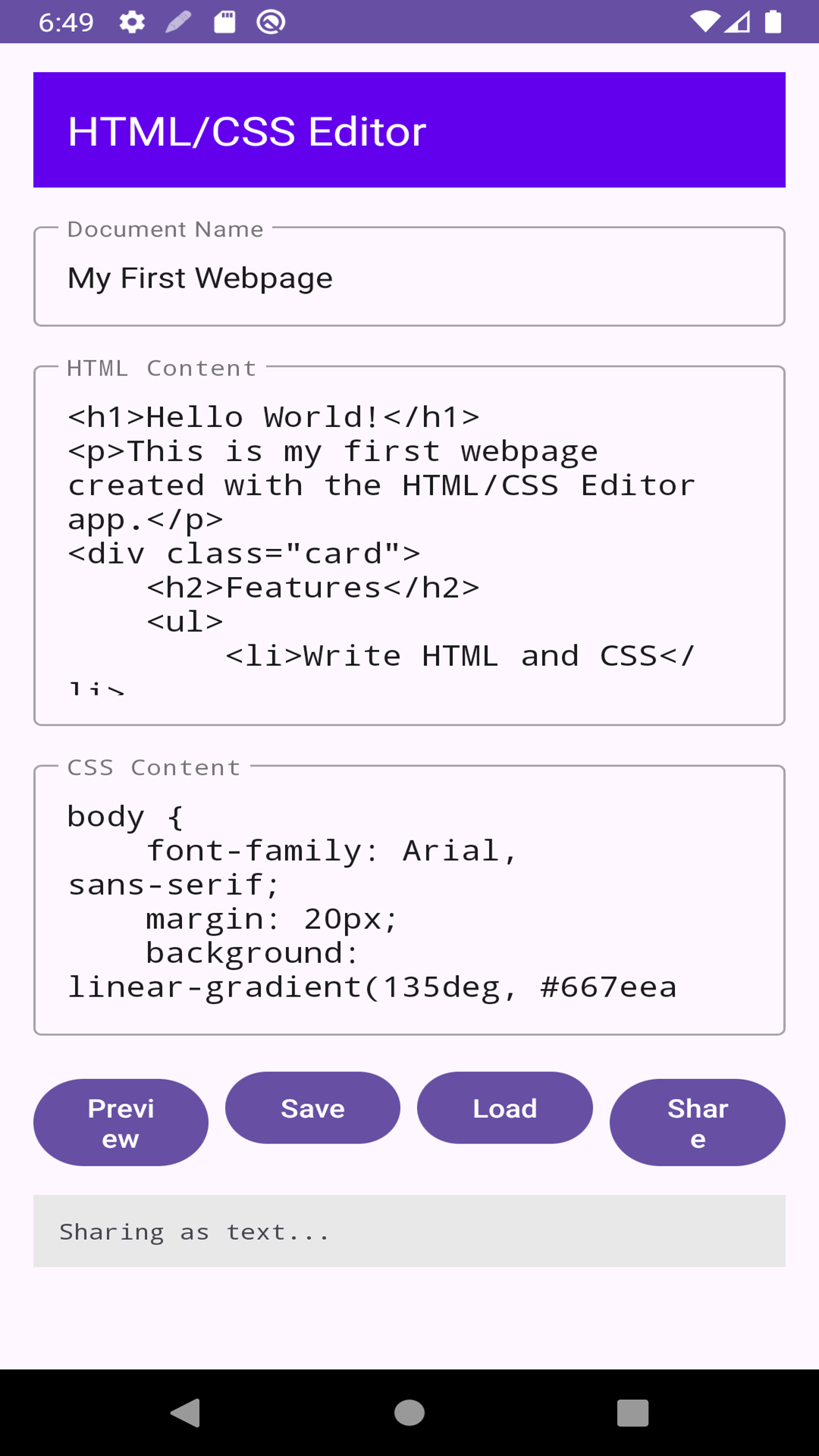
Task: Focus the Document Name input field
Action: coord(409,278)
